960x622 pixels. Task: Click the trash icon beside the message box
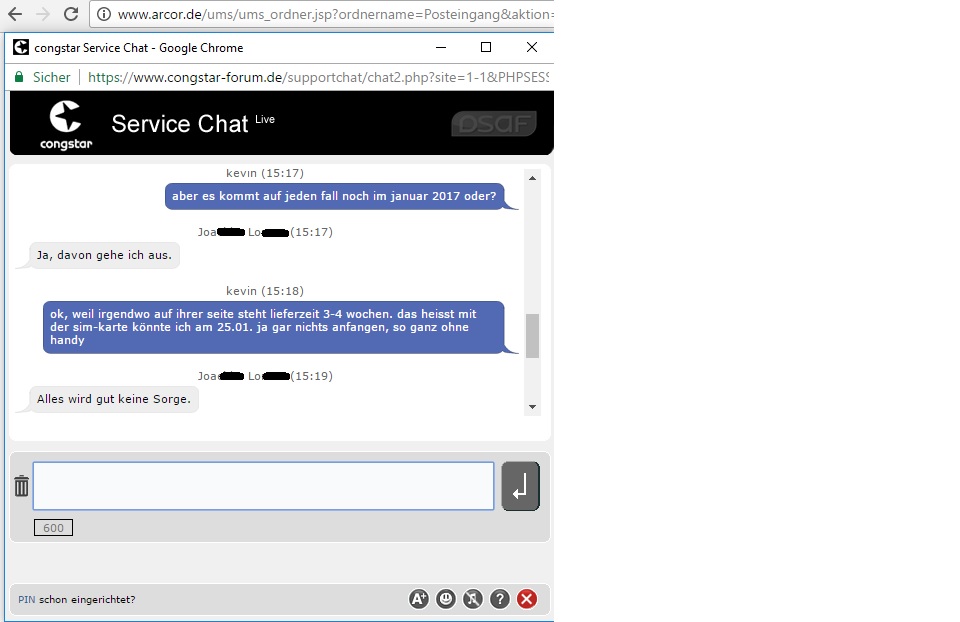click(21, 487)
